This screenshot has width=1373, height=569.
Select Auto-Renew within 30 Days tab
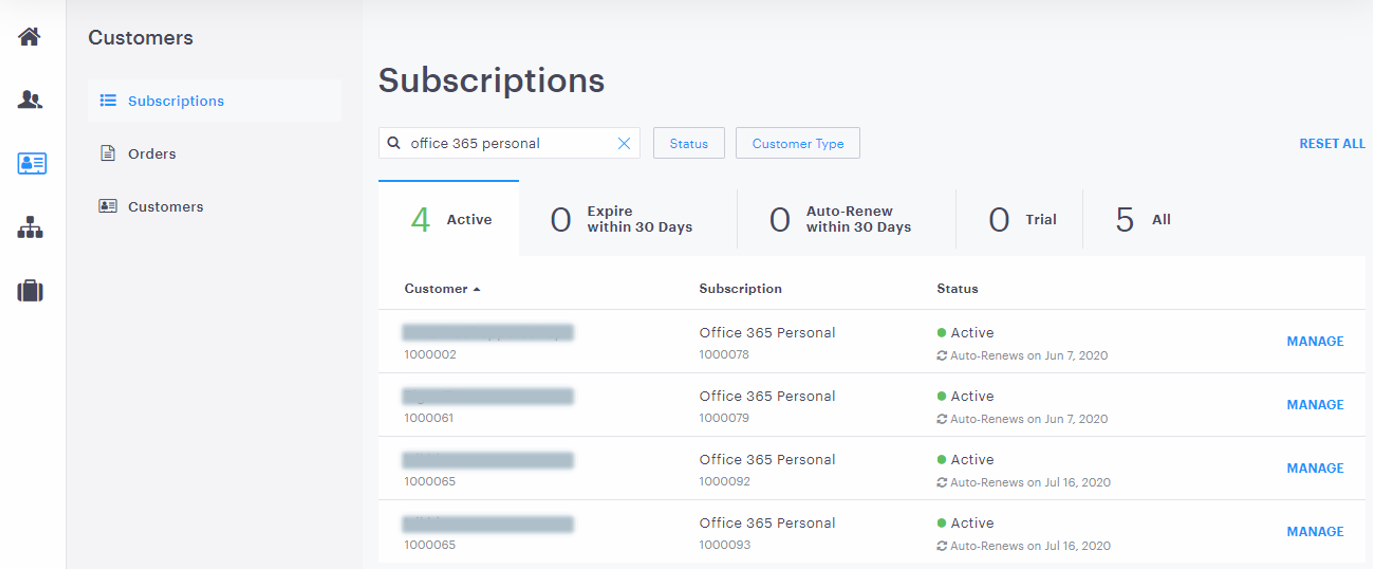pos(847,219)
